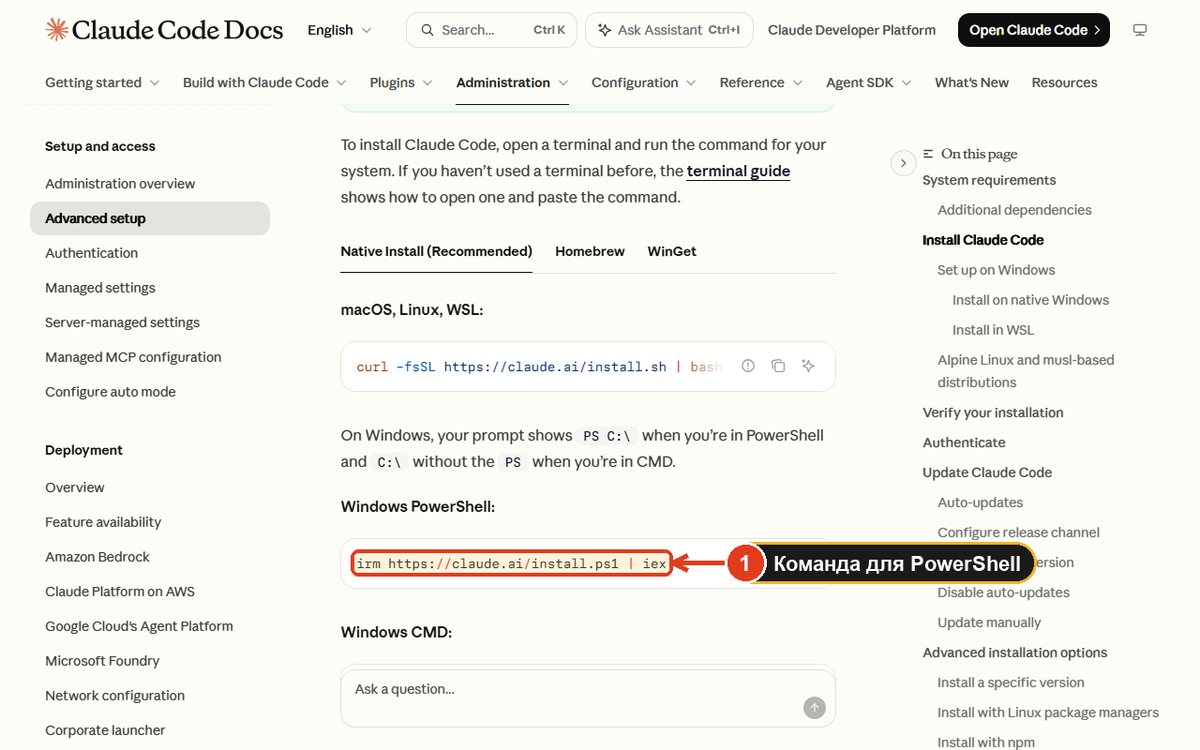
Task: Jump to Install on native Windows
Action: (x=1030, y=300)
